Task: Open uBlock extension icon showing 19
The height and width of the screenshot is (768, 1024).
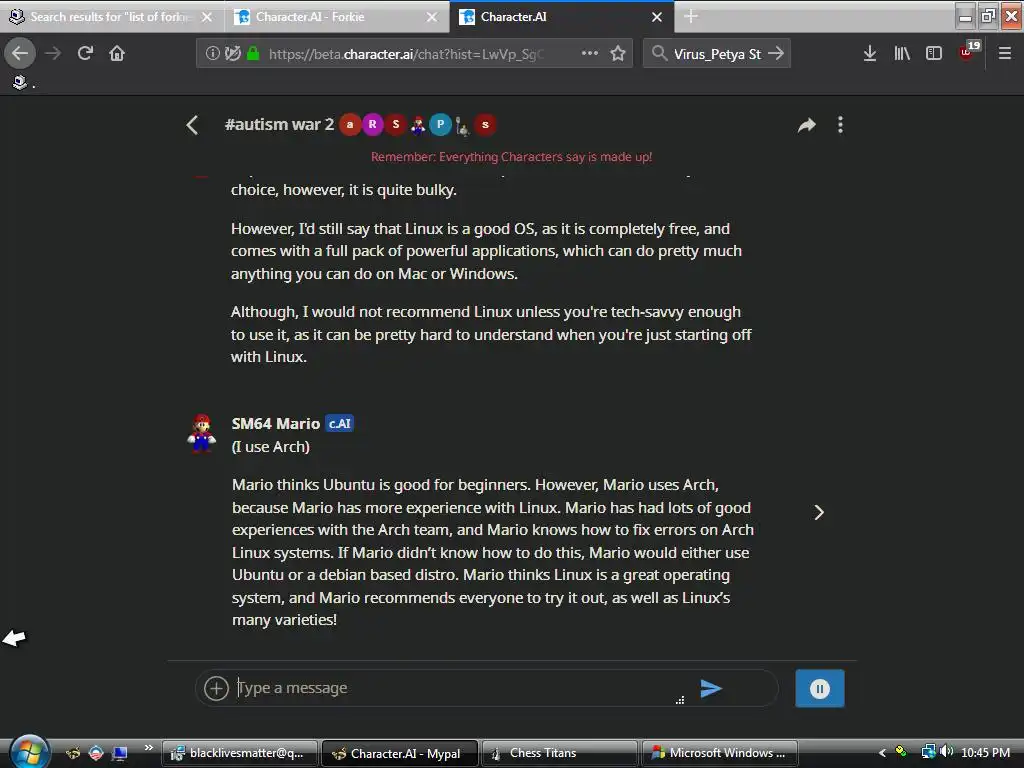Action: 968,51
